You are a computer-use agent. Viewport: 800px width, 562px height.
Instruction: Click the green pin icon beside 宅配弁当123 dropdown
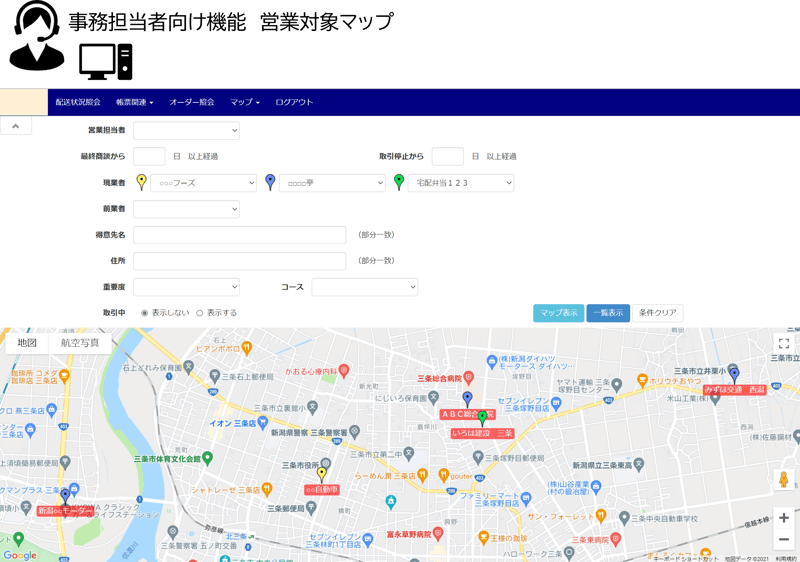399,182
